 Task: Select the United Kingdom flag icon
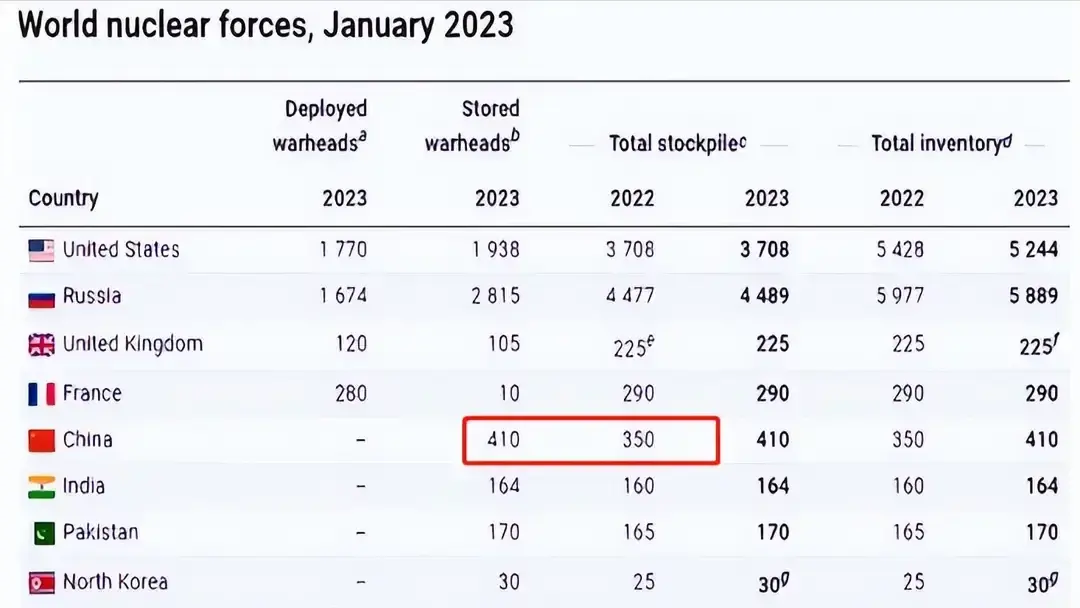41,345
